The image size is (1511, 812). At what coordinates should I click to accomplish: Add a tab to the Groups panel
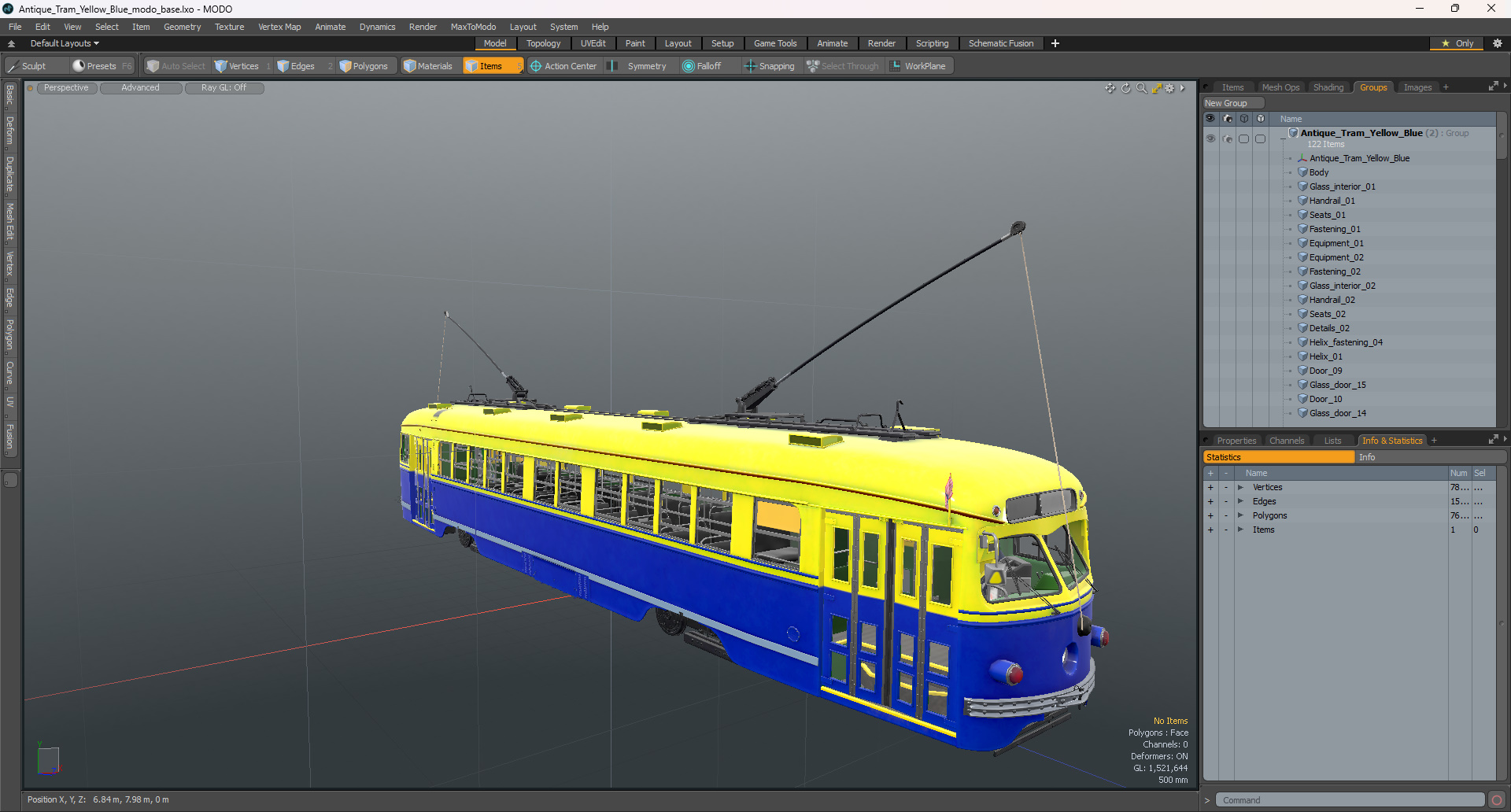coord(1446,87)
